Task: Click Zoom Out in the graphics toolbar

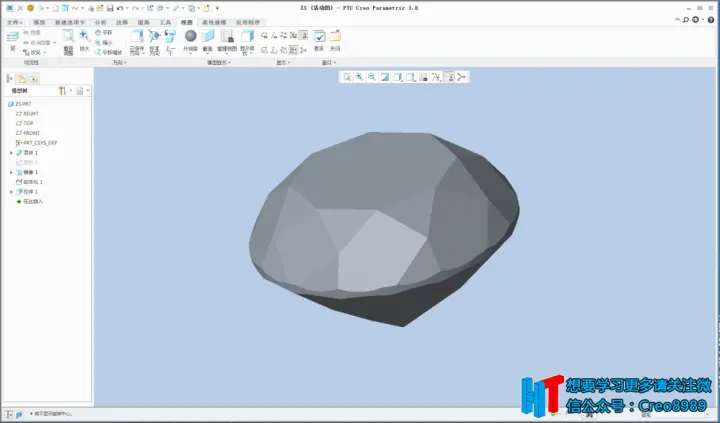Action: tap(372, 77)
